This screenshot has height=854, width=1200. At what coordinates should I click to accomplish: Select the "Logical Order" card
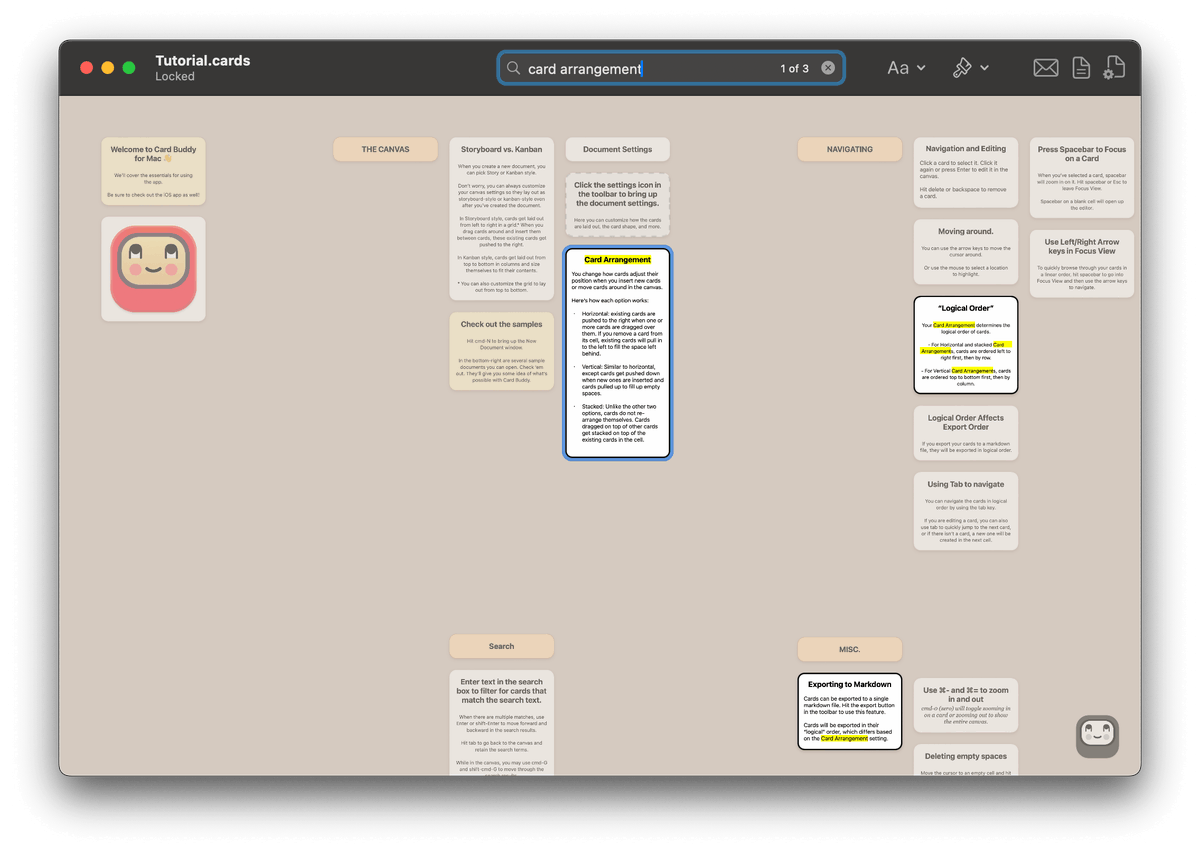965,345
